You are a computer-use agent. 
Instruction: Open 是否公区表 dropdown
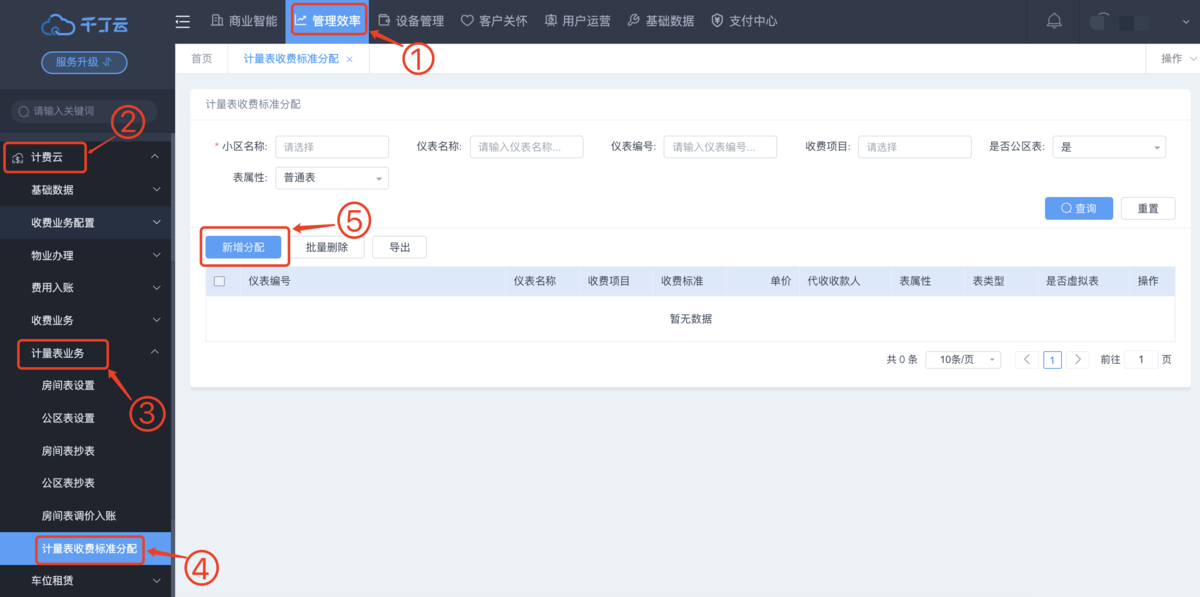[x=1109, y=147]
